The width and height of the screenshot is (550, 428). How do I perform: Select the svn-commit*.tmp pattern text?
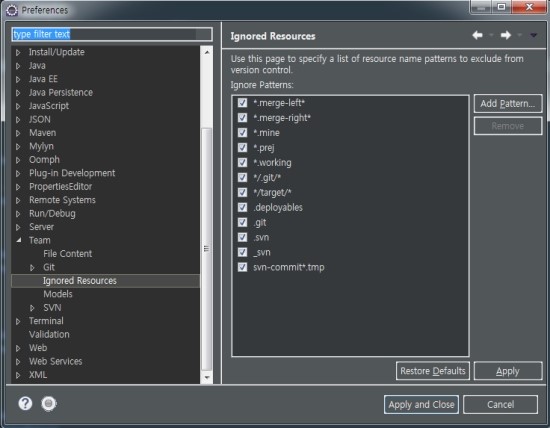289,267
